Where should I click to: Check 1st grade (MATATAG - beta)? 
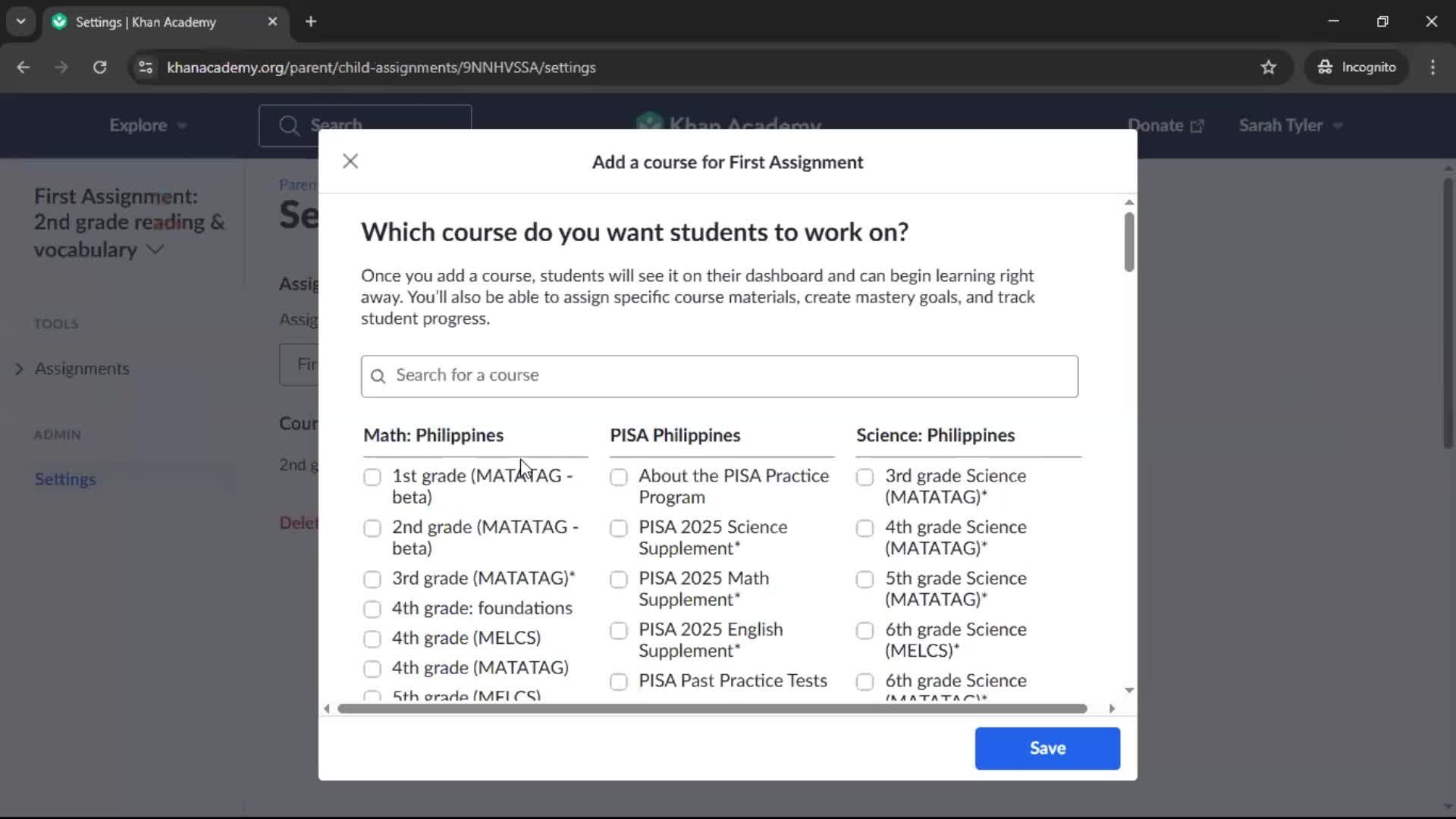coord(372,477)
